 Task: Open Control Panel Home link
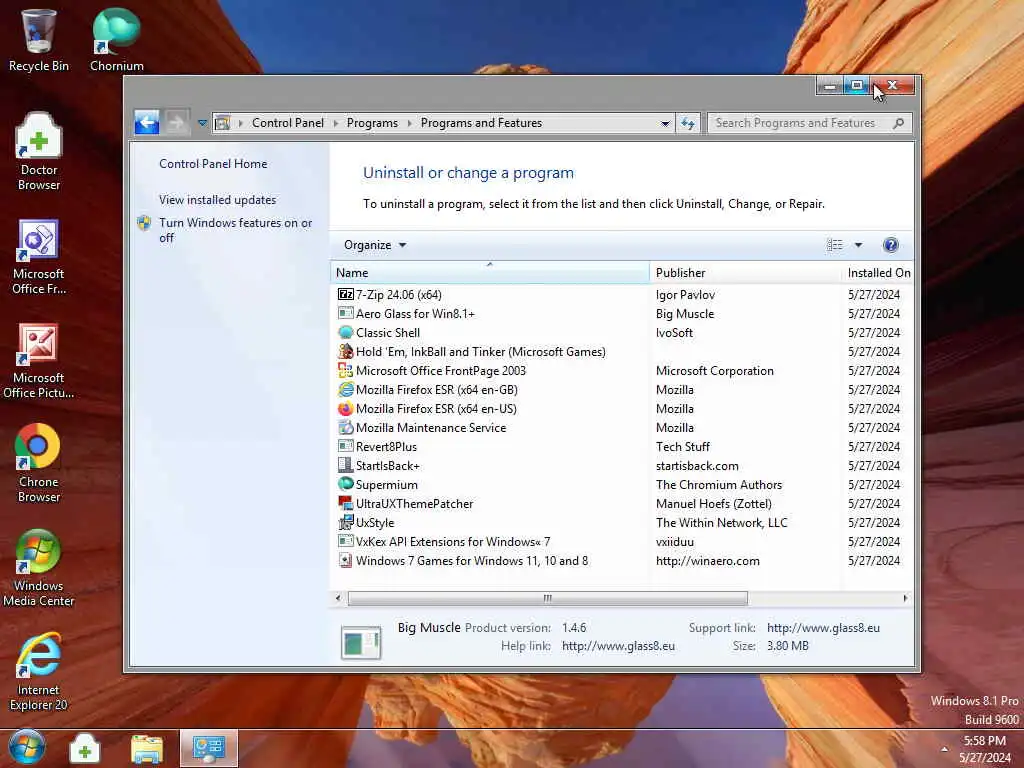pos(213,164)
